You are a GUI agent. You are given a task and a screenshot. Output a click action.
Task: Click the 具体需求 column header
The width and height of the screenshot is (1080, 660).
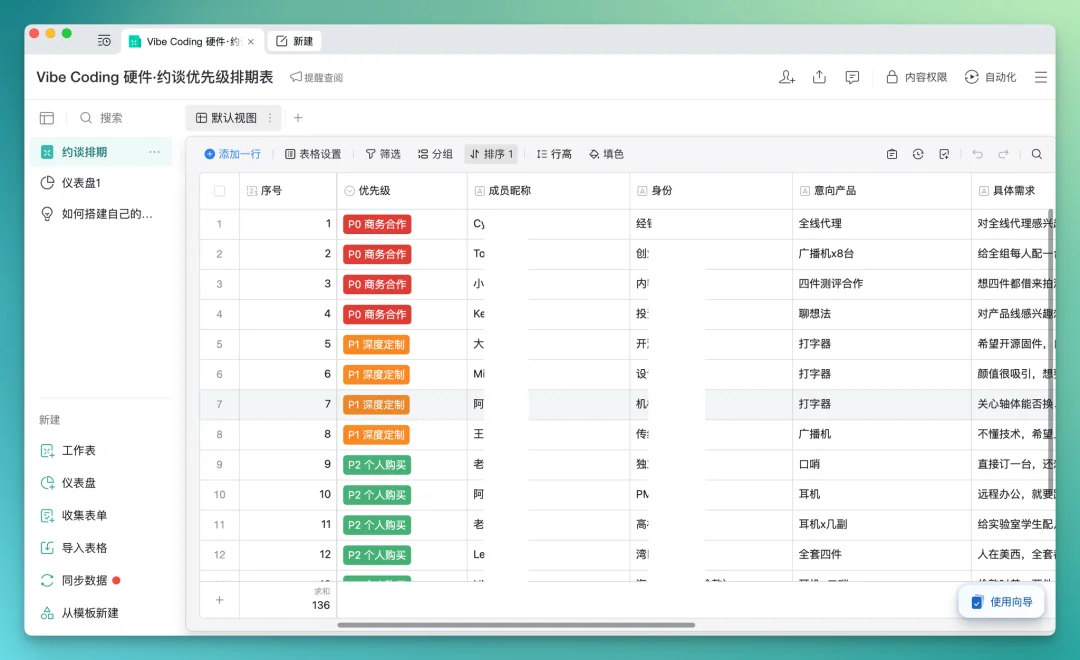[1012, 191]
